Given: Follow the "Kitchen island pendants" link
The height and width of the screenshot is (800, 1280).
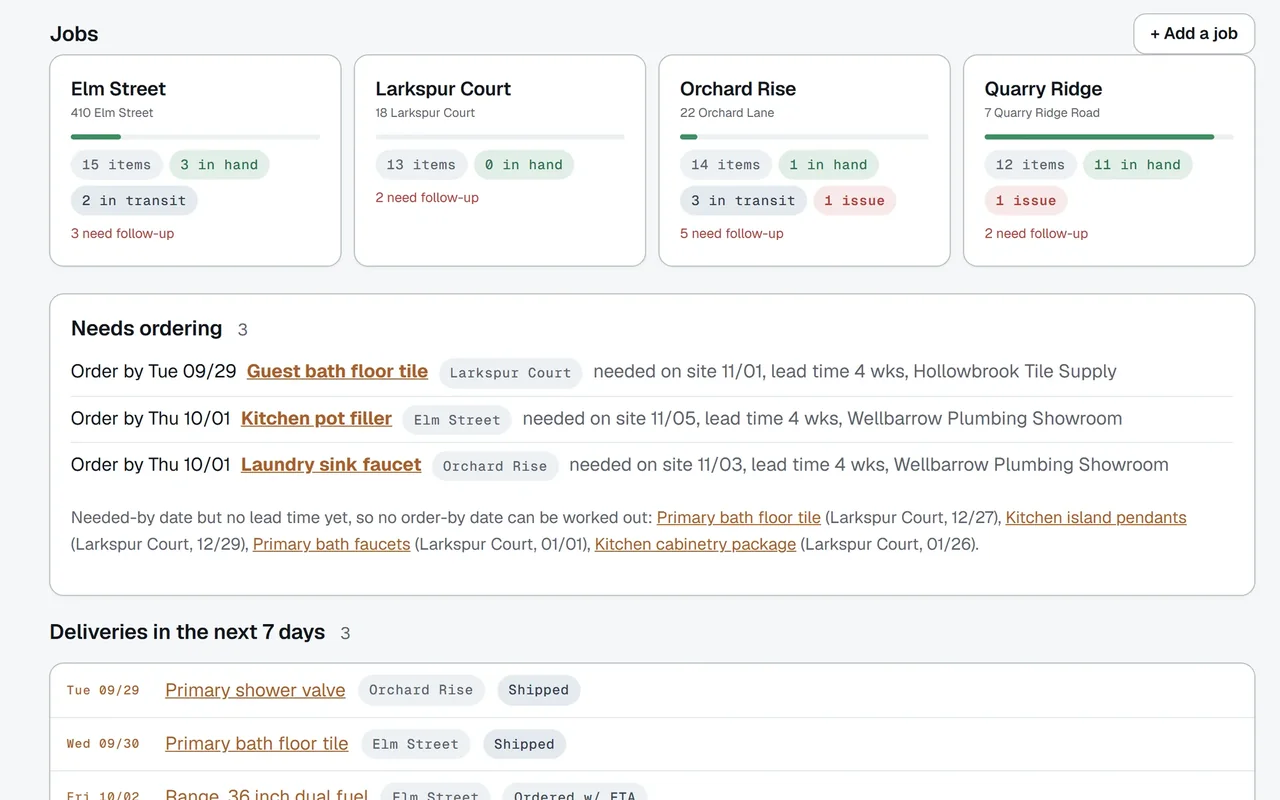Looking at the screenshot, I should pyautogui.click(x=1096, y=517).
